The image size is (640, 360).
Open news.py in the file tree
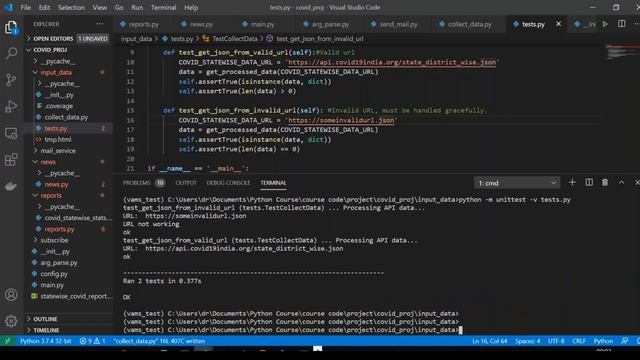tap(56, 184)
